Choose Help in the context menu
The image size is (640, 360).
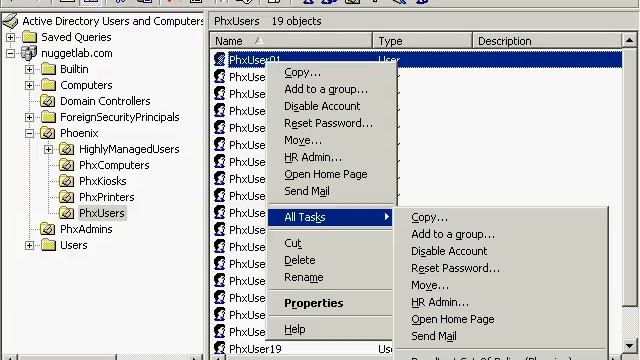pyautogui.click(x=295, y=329)
